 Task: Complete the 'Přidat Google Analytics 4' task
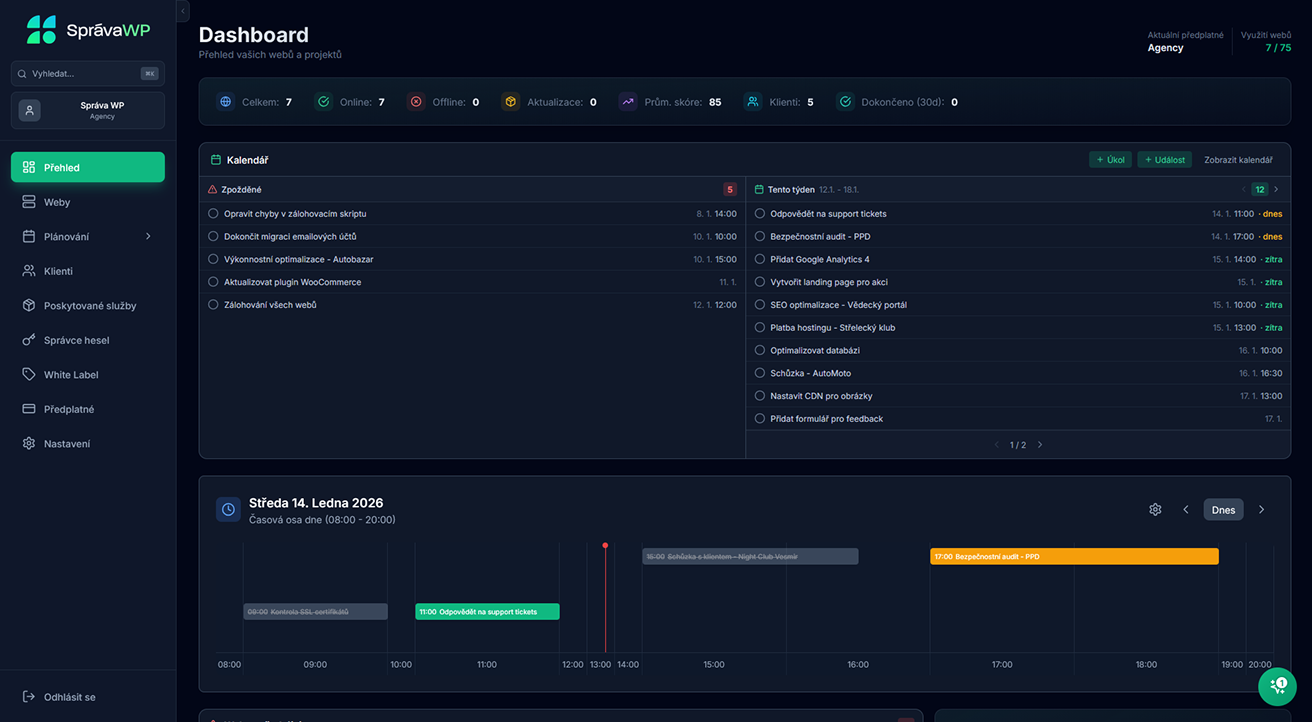point(760,260)
